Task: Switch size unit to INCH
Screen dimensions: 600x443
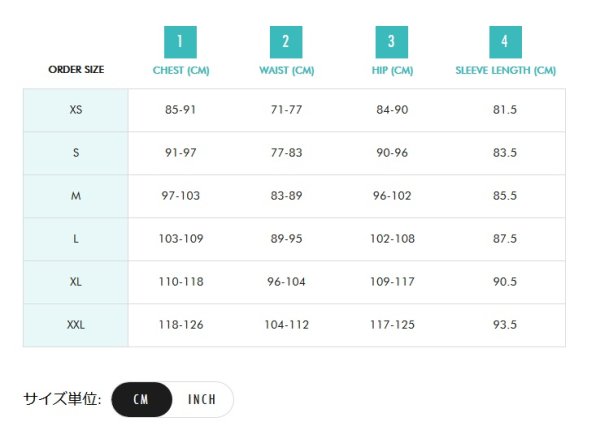Action: pyautogui.click(x=202, y=399)
